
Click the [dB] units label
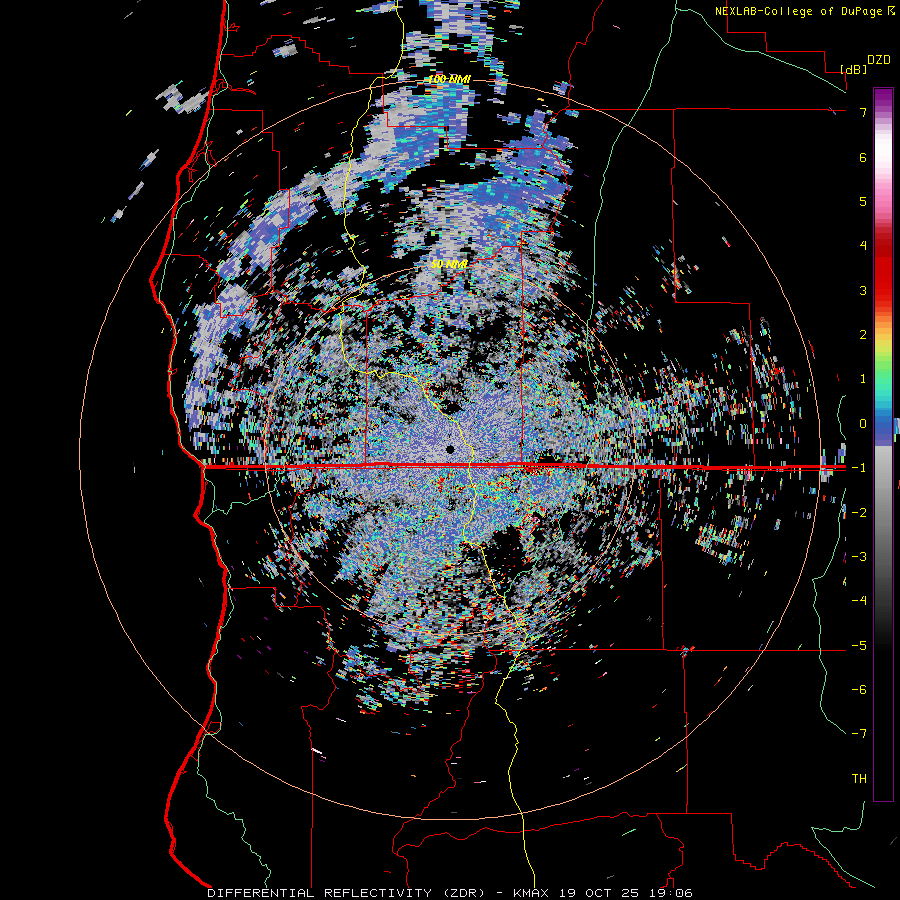[853, 69]
